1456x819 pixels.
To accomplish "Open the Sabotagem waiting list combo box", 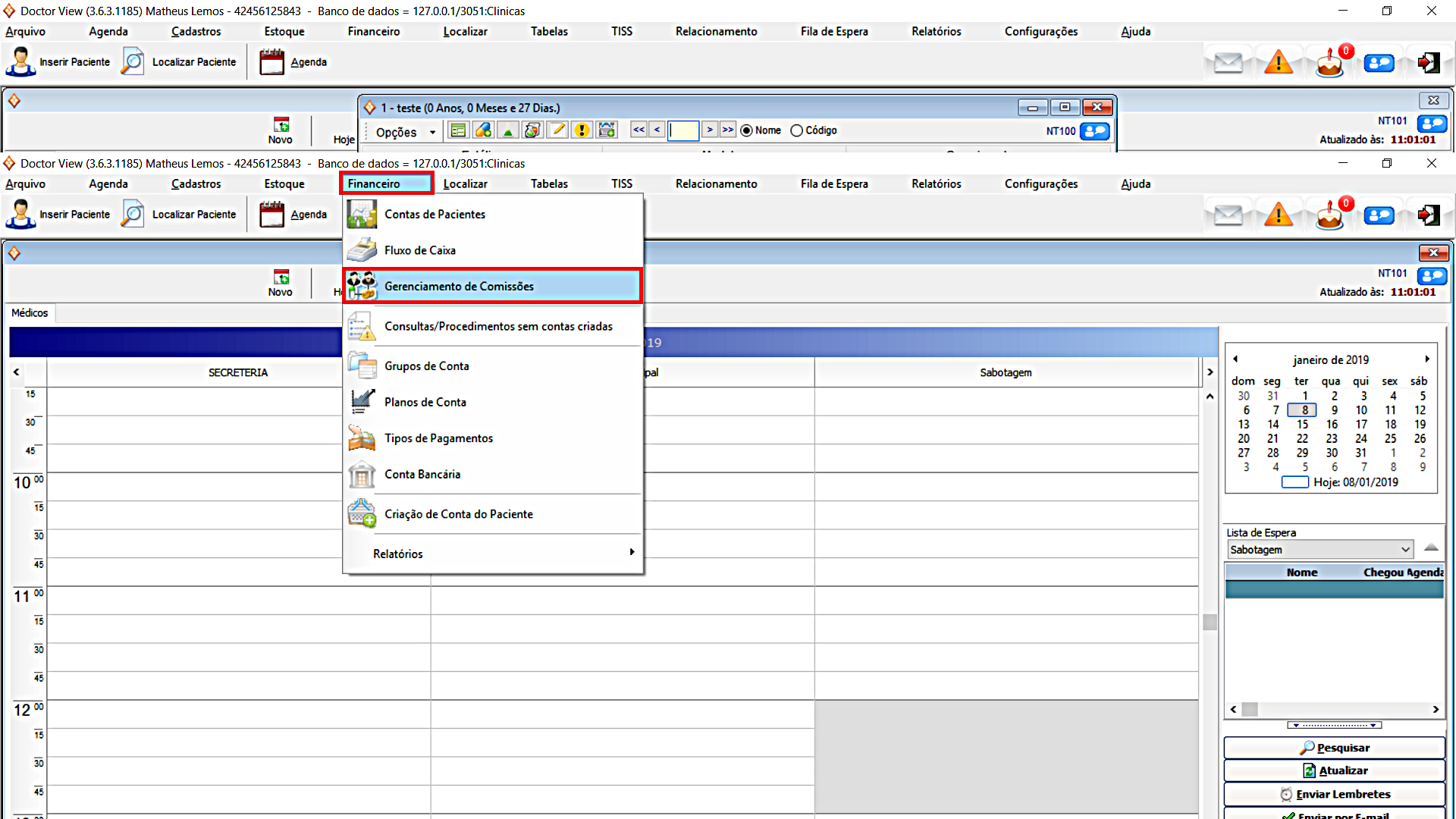I will 1405,550.
